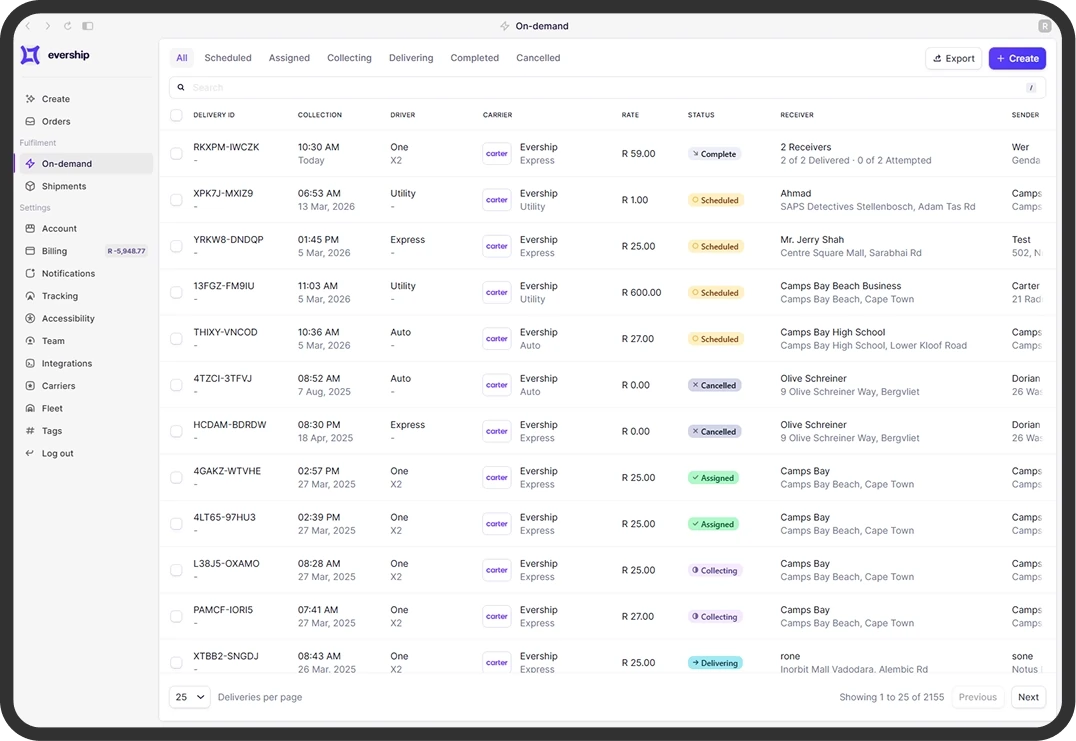1076x741 pixels.
Task: Go to Notifications settings
Action: point(68,274)
